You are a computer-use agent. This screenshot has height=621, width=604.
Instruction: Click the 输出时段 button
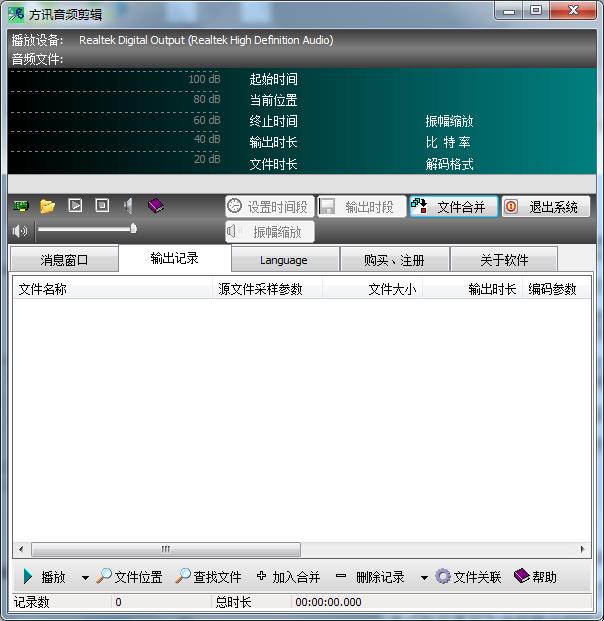[x=362, y=207]
